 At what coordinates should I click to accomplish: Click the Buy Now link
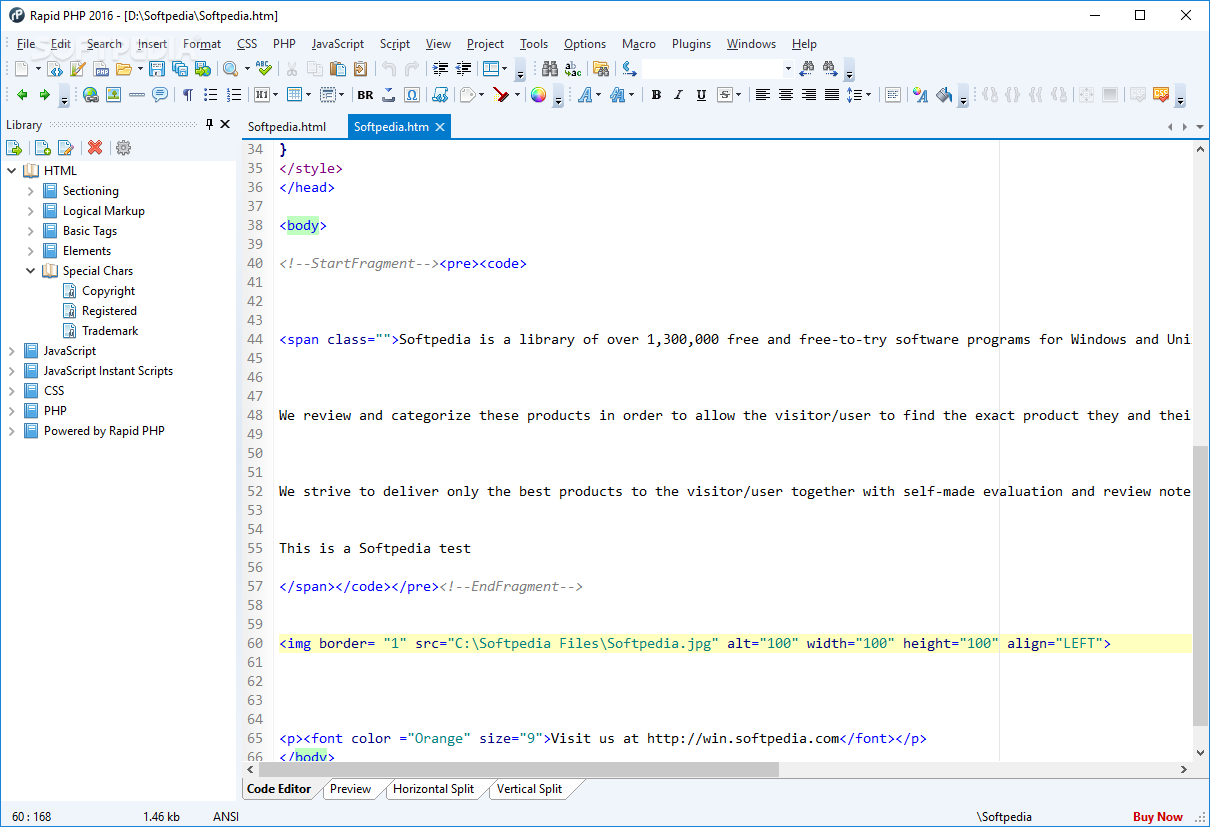(1158, 817)
